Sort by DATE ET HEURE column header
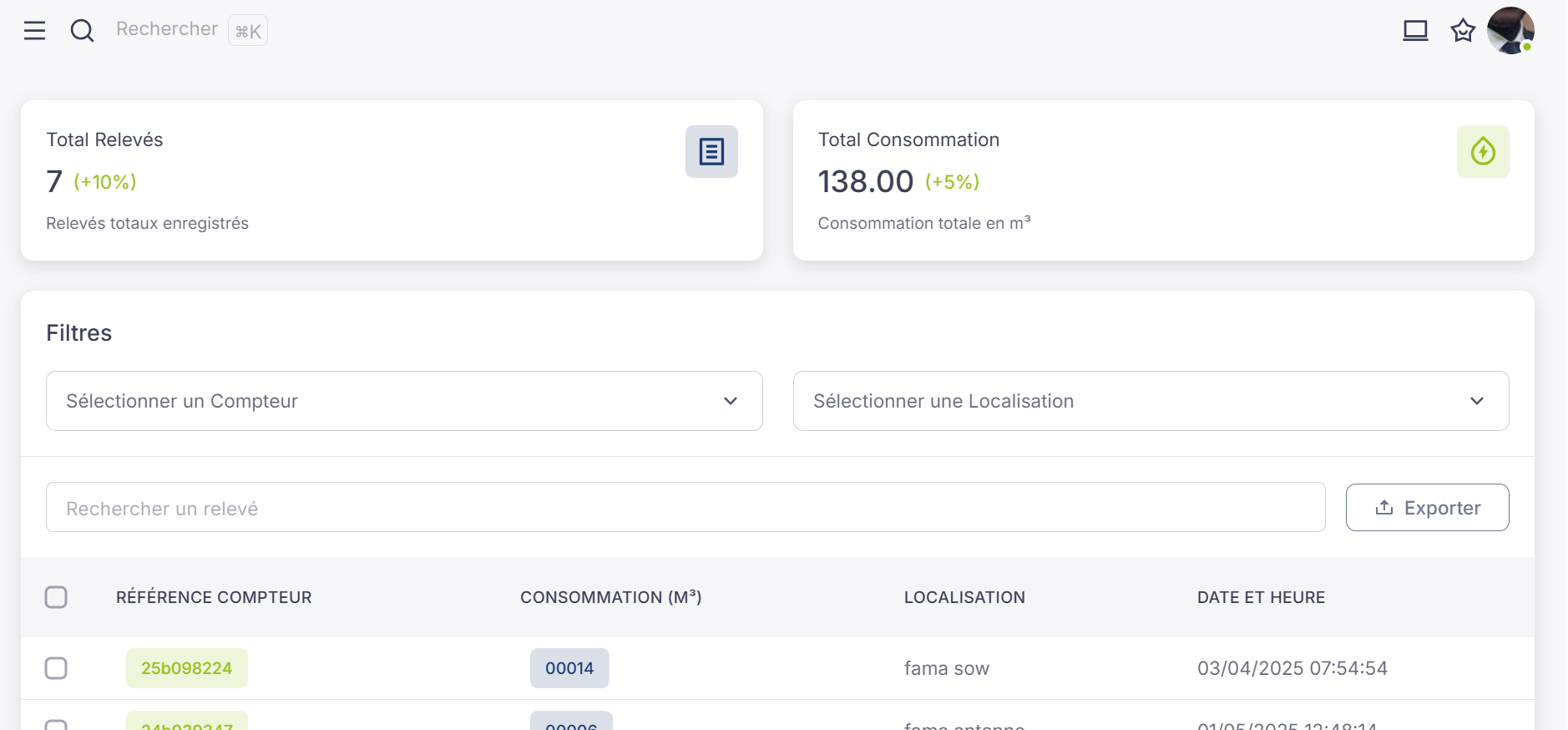Image resolution: width=1568 pixels, height=730 pixels. [1261, 597]
